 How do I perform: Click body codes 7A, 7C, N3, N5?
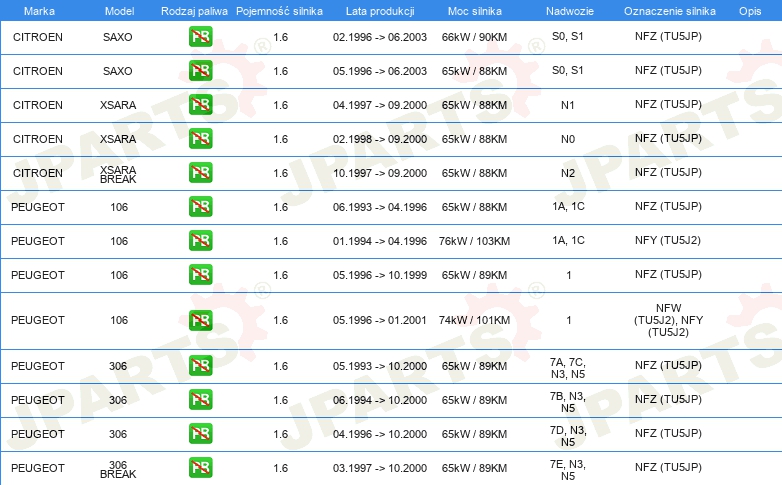tap(568, 368)
